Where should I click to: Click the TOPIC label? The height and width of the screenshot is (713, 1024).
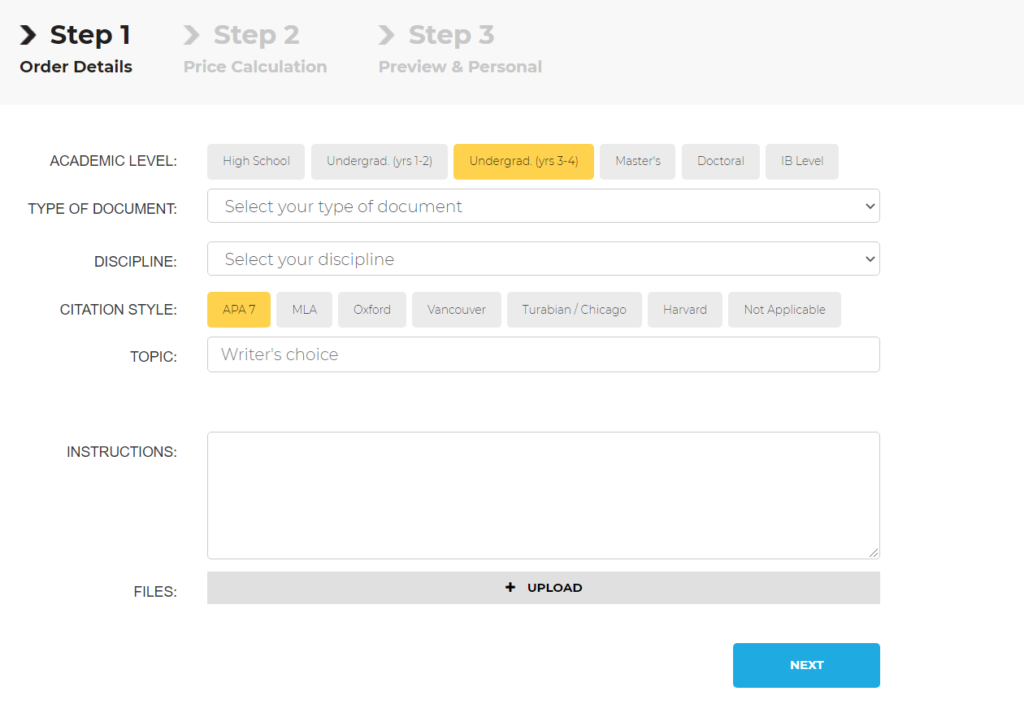coord(153,356)
